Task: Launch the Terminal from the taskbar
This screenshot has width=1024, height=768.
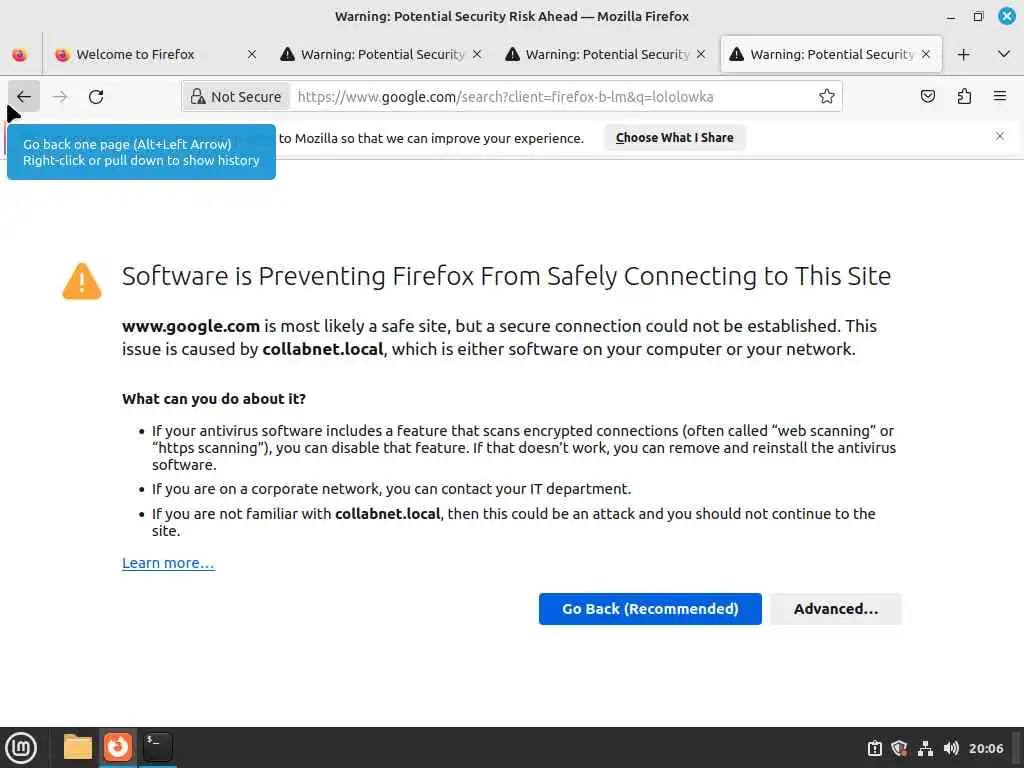Action: 157,747
